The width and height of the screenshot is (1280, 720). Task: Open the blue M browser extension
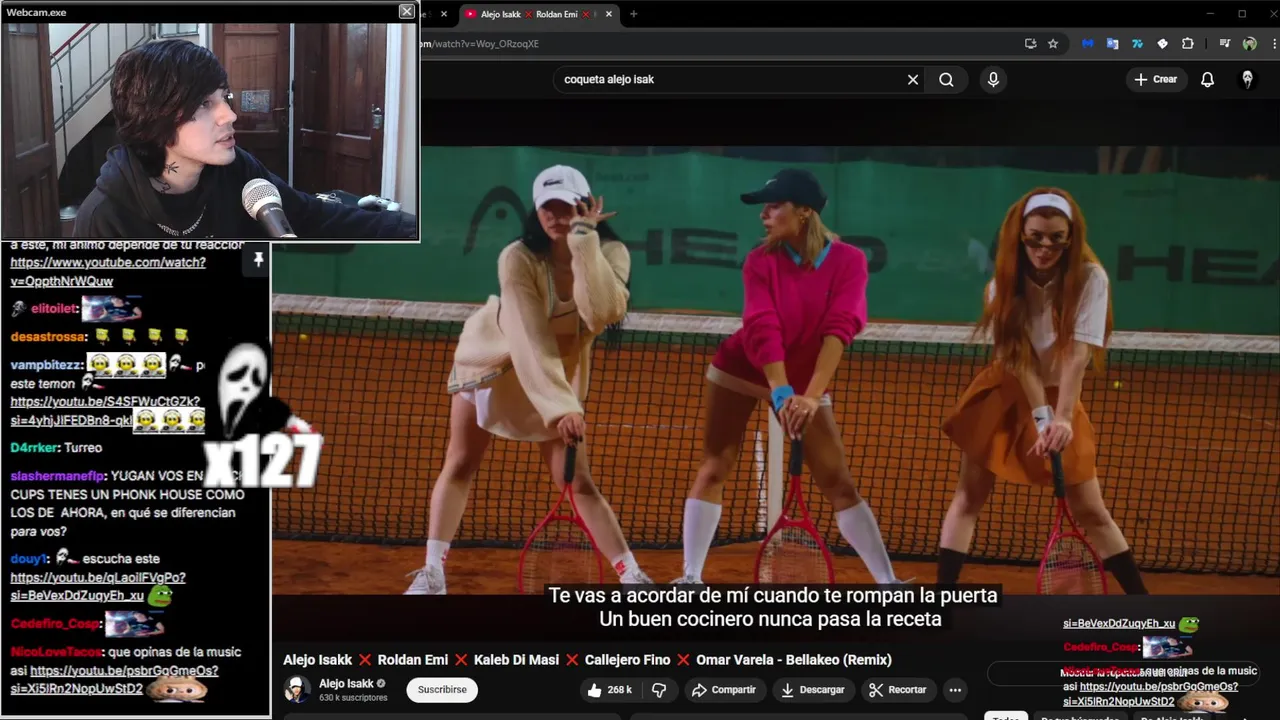[x=1088, y=44]
